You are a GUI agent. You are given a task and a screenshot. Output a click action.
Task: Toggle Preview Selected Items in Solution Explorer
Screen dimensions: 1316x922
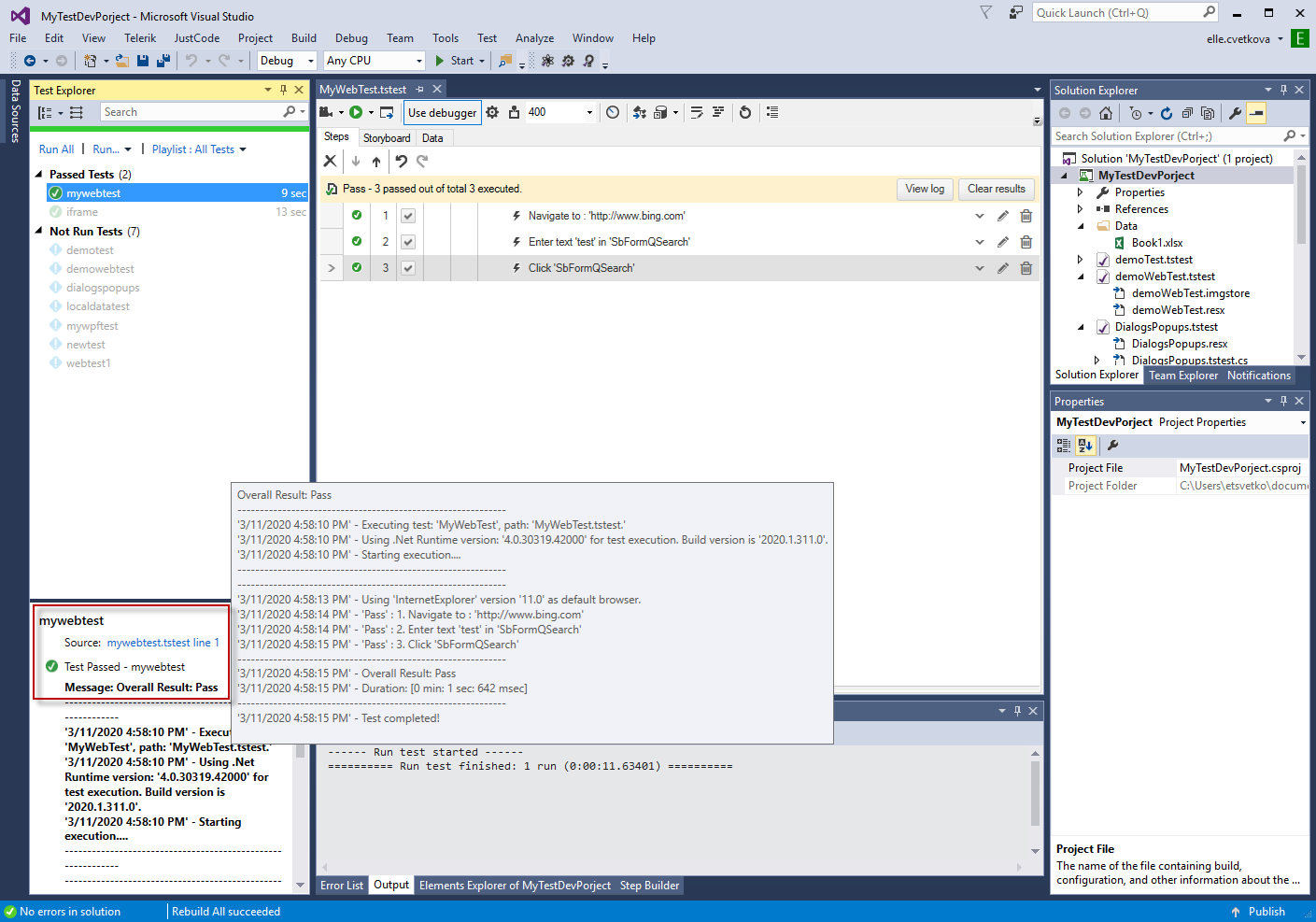click(1256, 113)
